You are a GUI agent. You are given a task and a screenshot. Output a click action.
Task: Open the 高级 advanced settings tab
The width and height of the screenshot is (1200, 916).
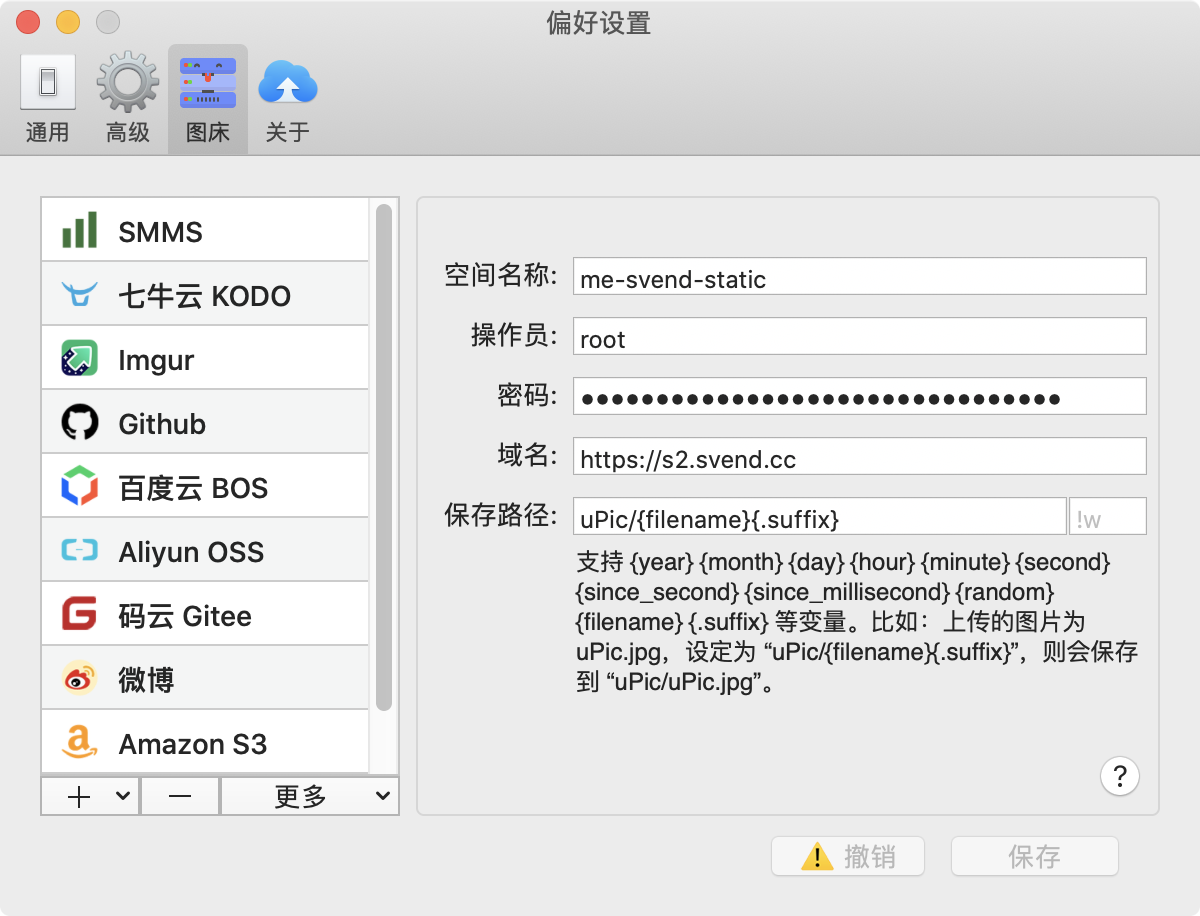pyautogui.click(x=128, y=98)
